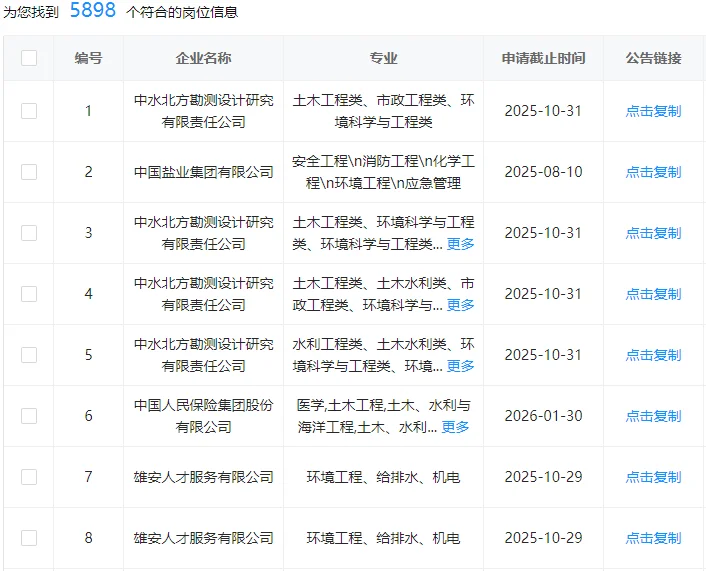Image resolution: width=706 pixels, height=571 pixels.
Task: Click row 1 土木工程类、市政工程类 majors cell
Action: coord(384,111)
